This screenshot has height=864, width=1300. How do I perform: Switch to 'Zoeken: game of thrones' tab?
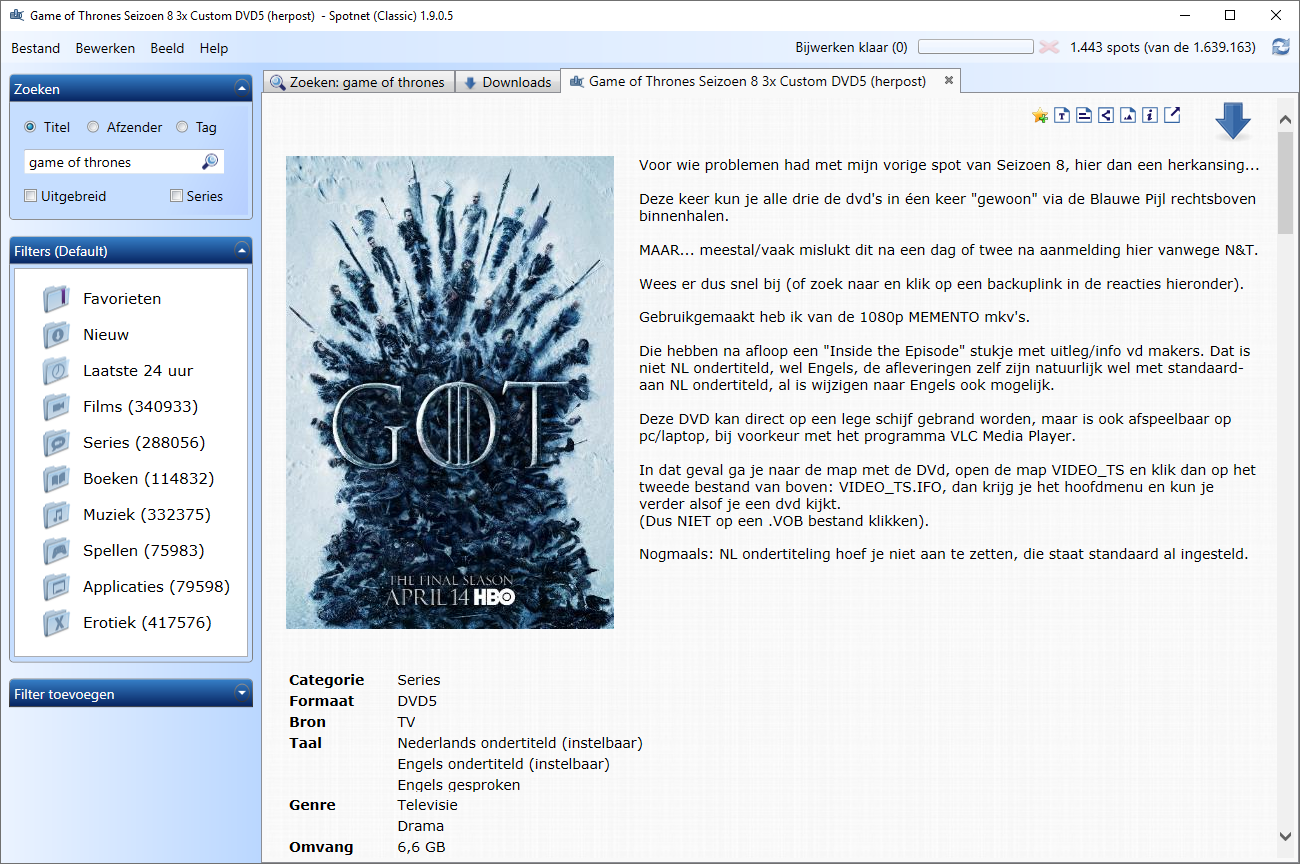pyautogui.click(x=359, y=82)
